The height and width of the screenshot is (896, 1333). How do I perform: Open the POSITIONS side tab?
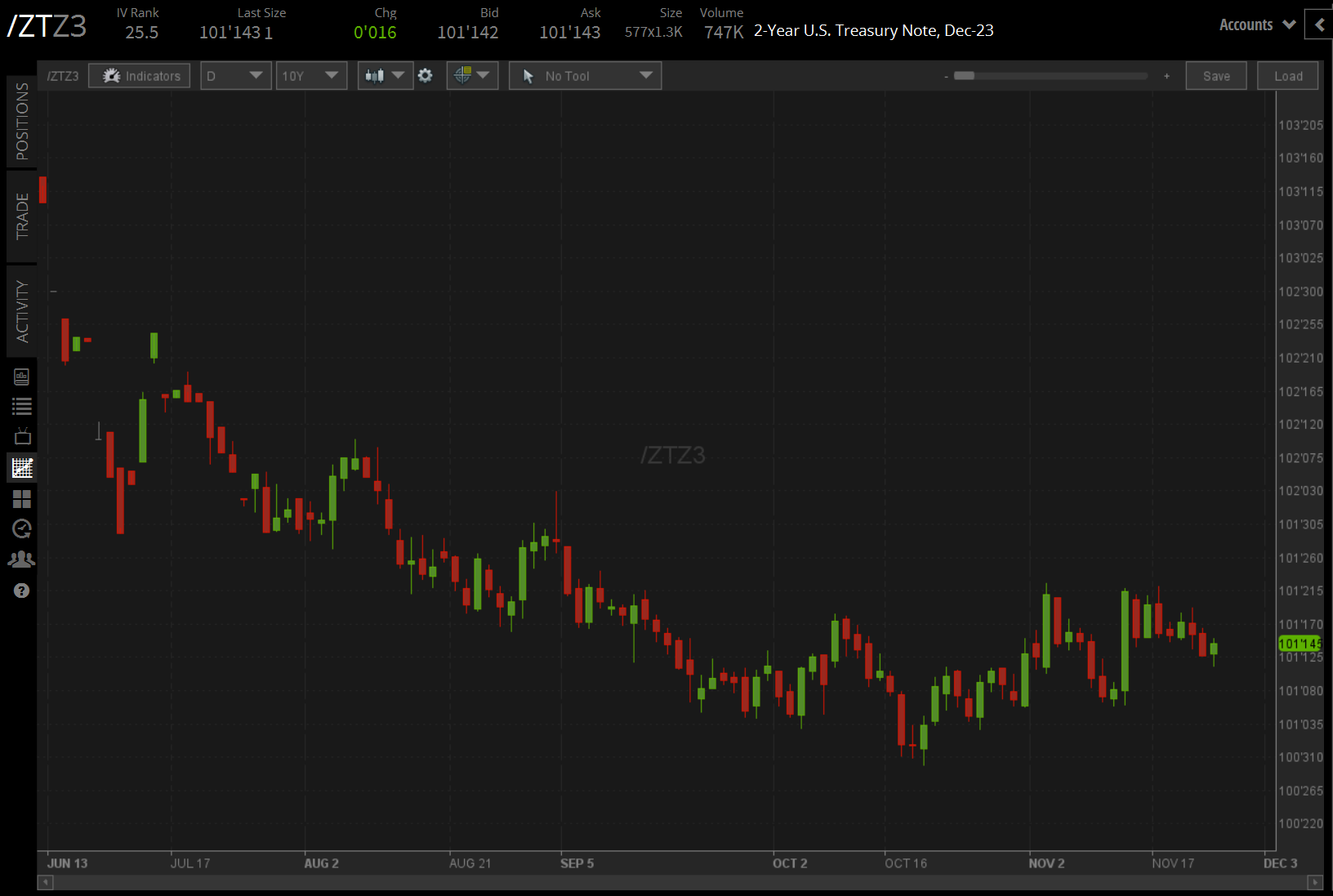click(x=22, y=122)
